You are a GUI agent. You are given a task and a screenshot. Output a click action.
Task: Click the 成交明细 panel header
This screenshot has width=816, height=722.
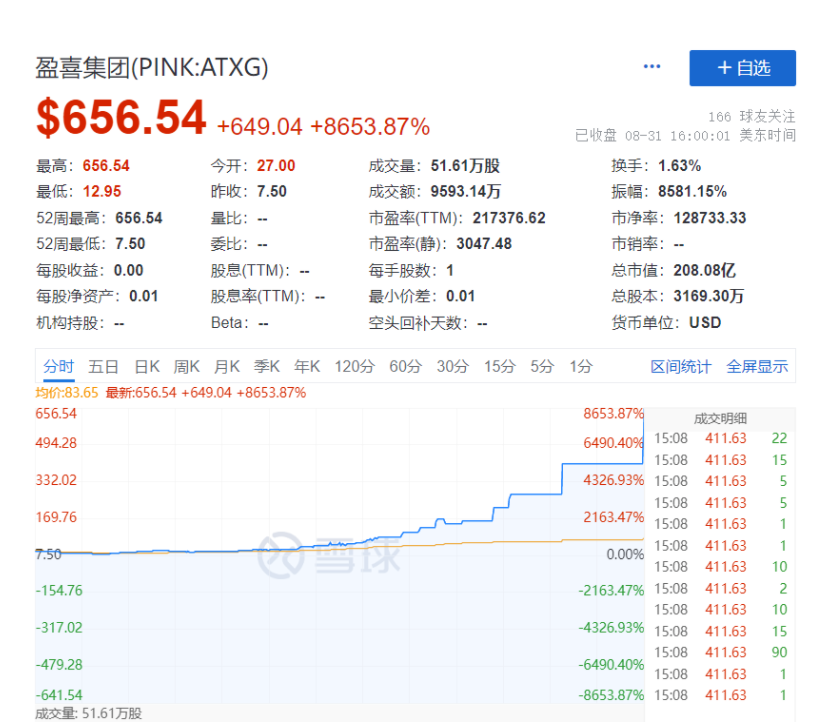720,419
